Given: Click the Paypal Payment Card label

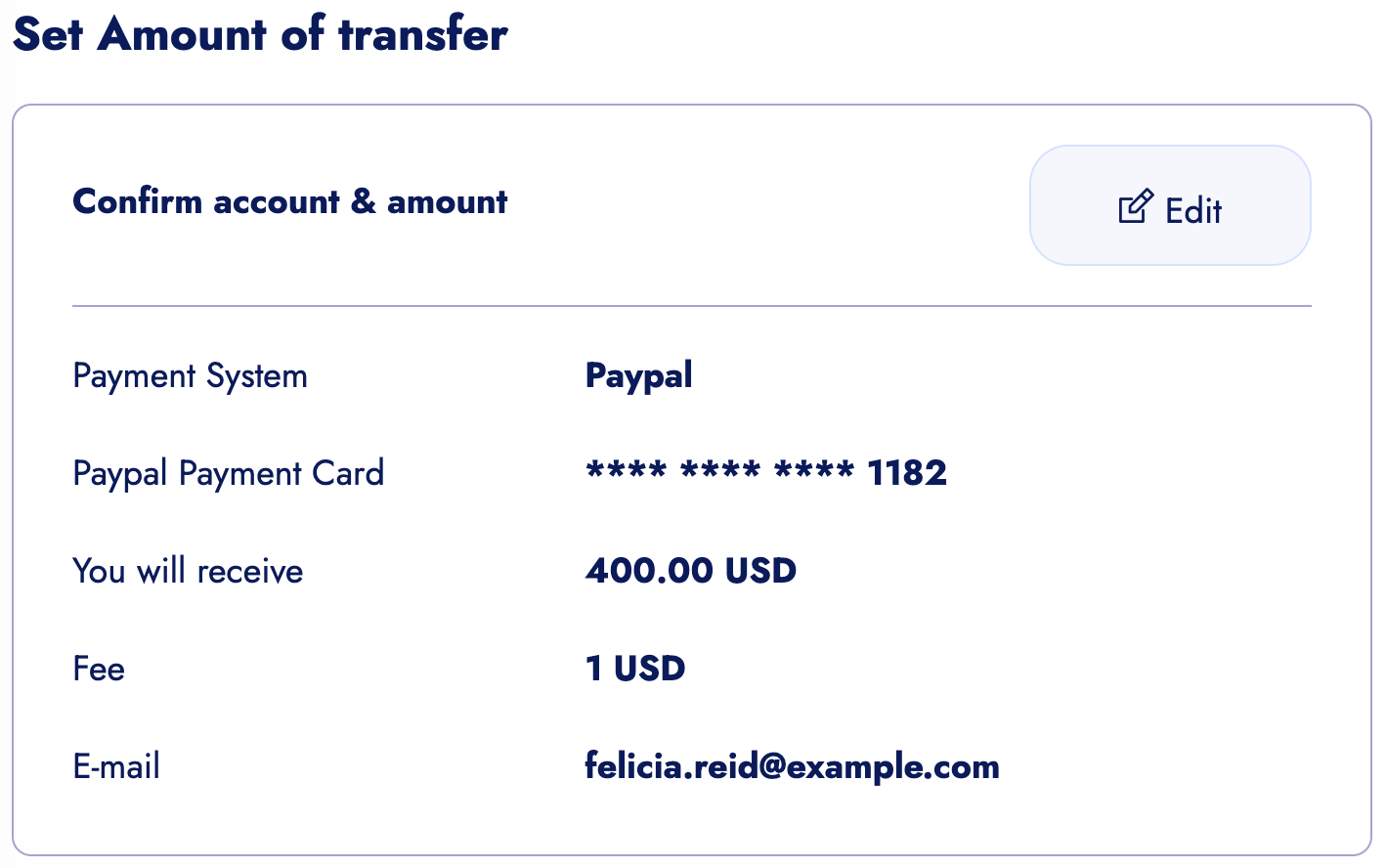Looking at the screenshot, I should 228,474.
